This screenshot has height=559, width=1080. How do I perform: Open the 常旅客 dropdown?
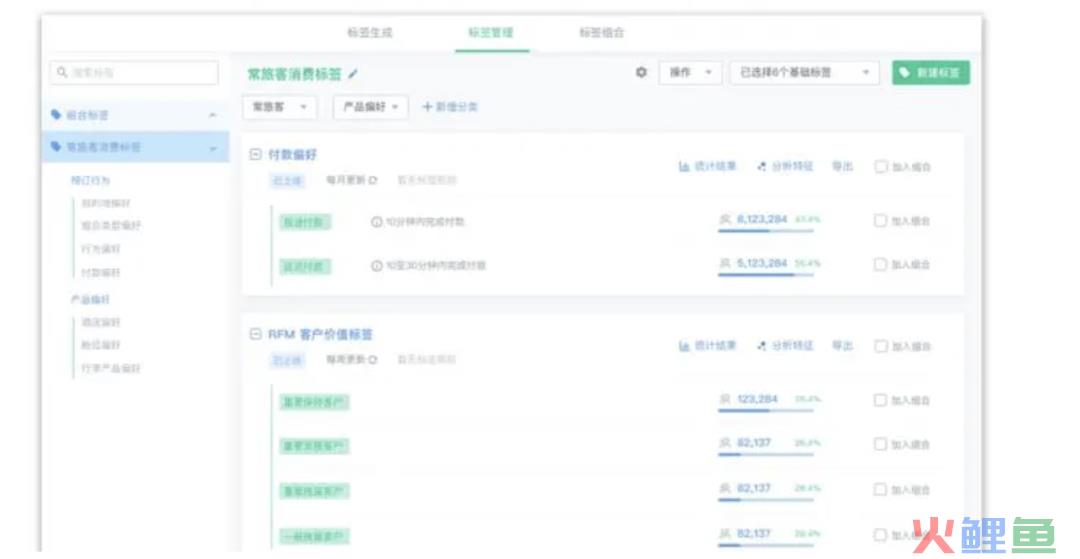[280, 107]
